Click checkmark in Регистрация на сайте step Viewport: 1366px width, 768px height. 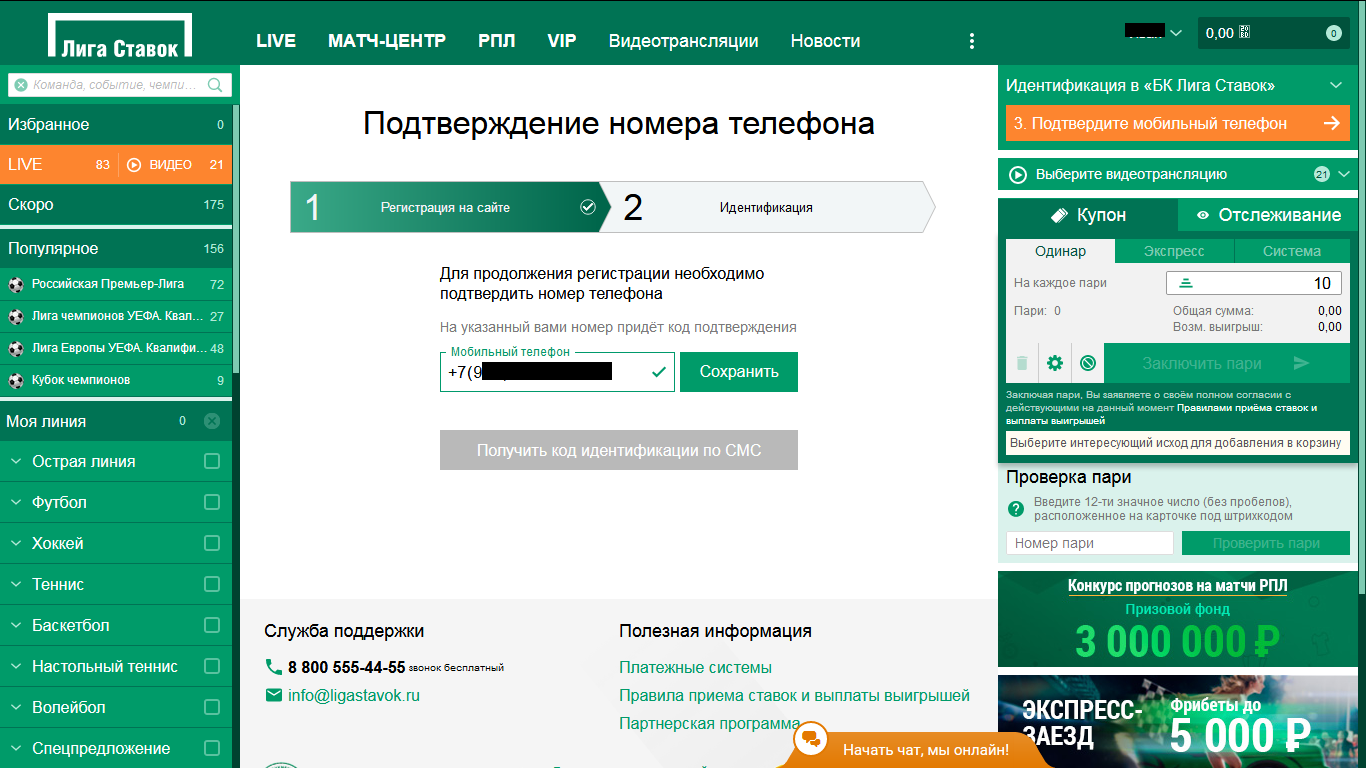pos(588,207)
